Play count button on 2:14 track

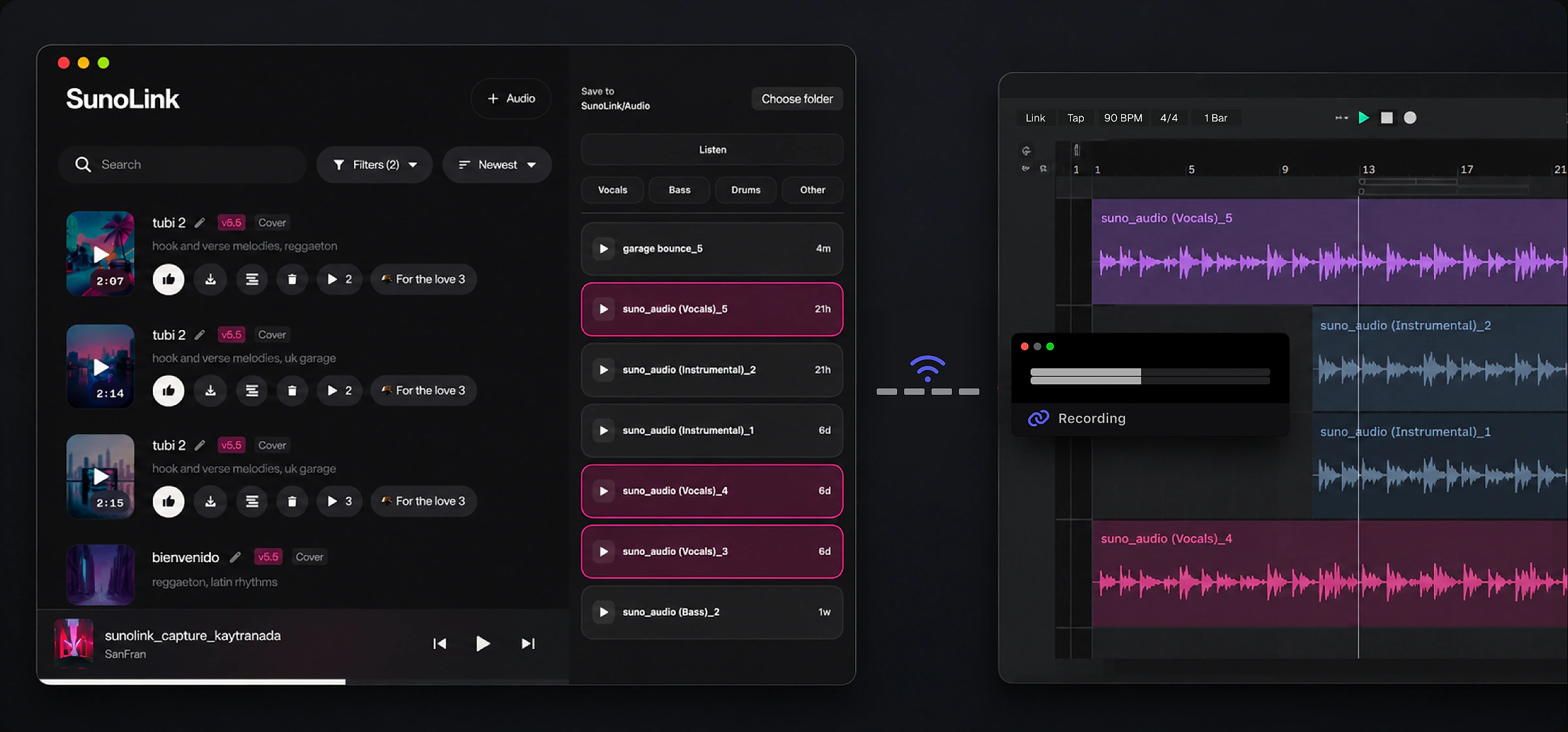[x=340, y=391]
